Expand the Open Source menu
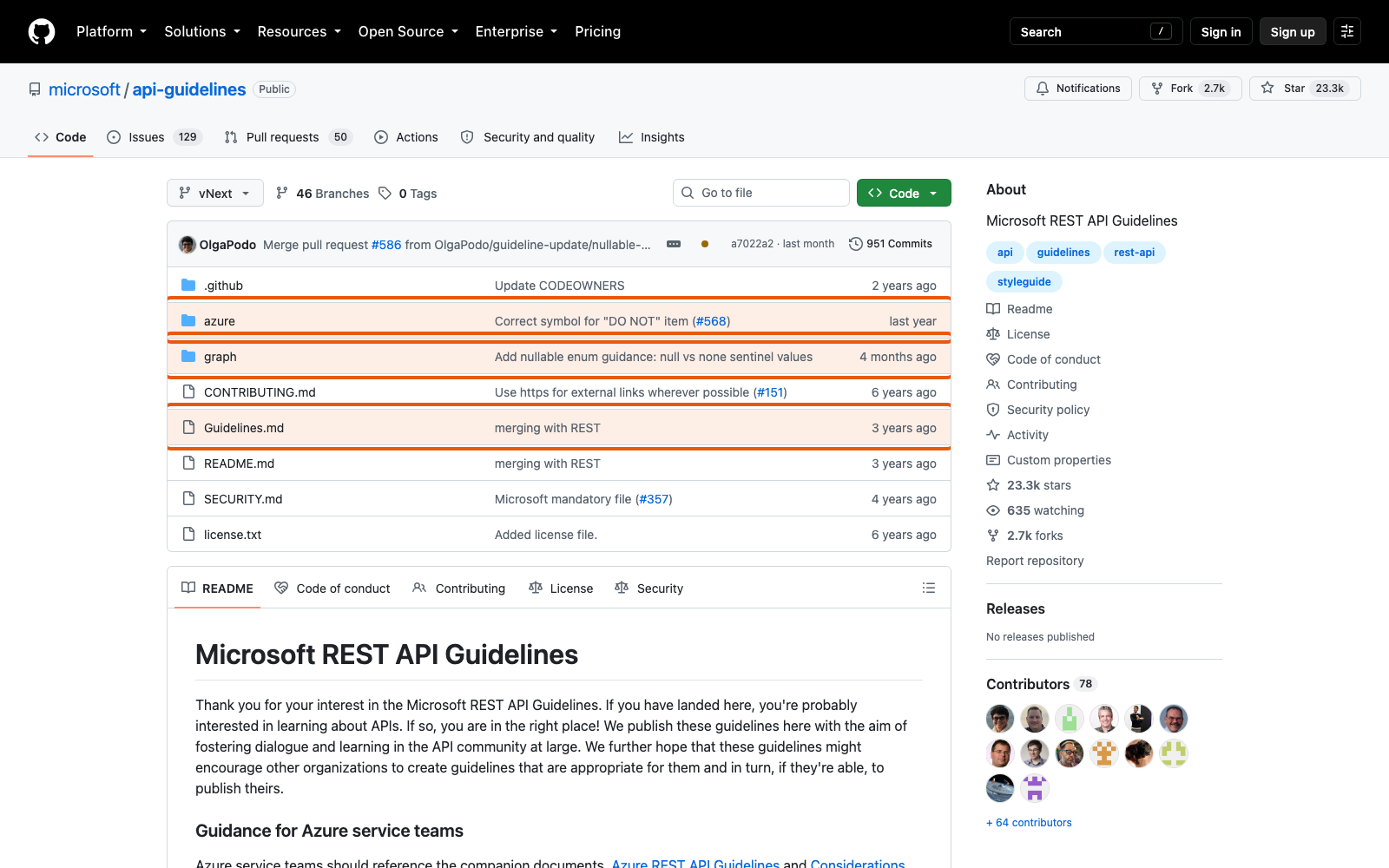This screenshot has width=1389, height=868. (x=408, y=31)
